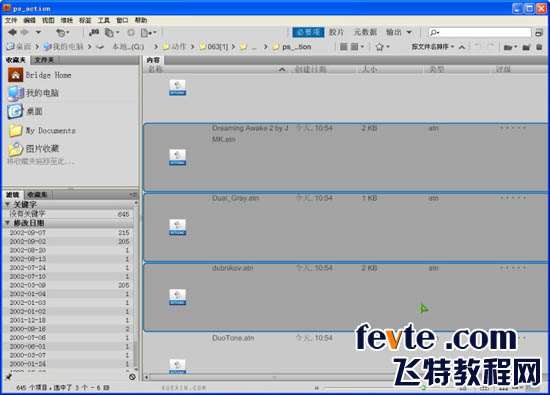Image resolution: width=550 pixels, height=395 pixels.
Task: Select 内容 panel tab
Action: tap(153, 60)
